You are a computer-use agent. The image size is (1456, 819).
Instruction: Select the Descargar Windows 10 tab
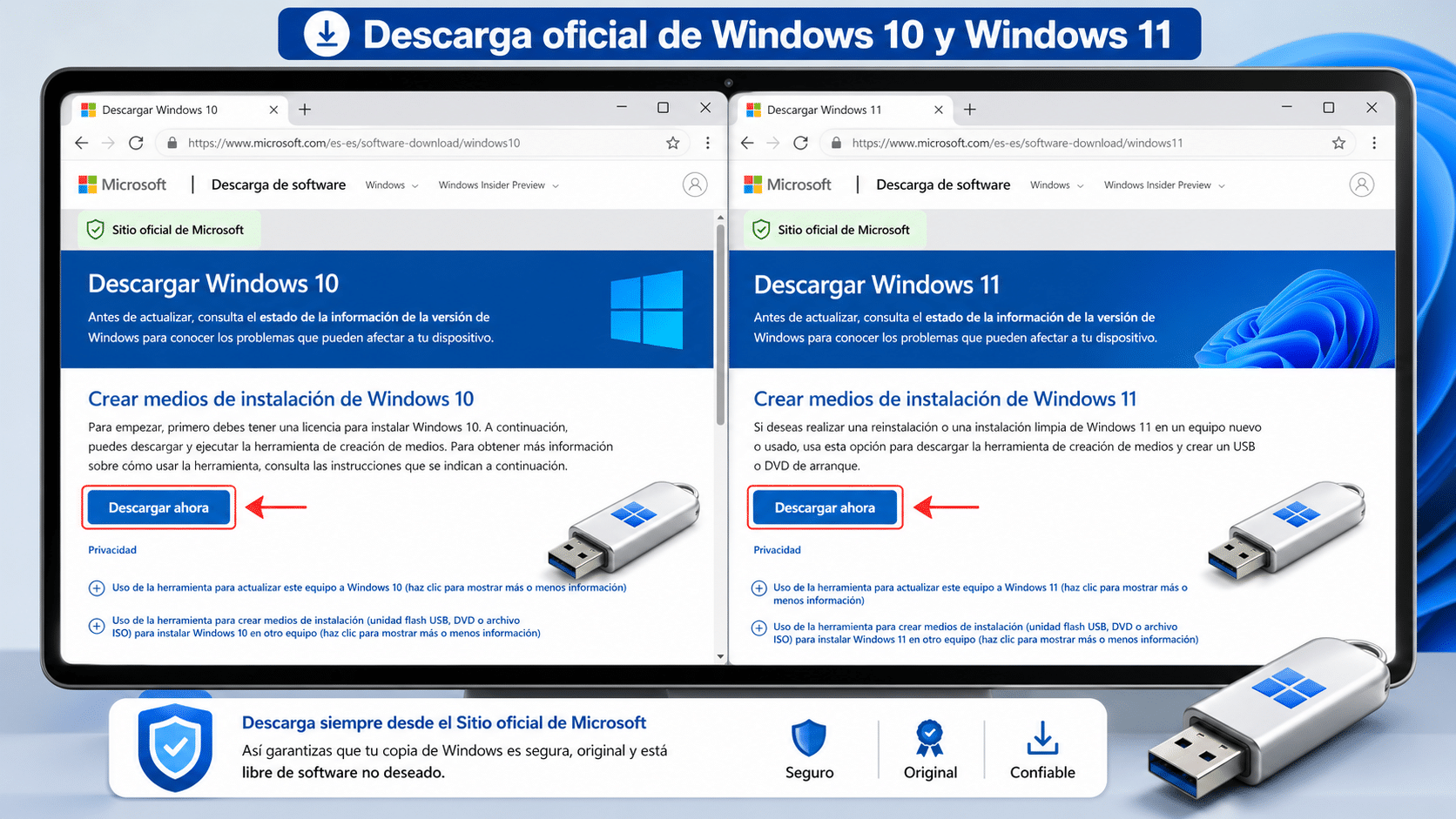click(179, 110)
